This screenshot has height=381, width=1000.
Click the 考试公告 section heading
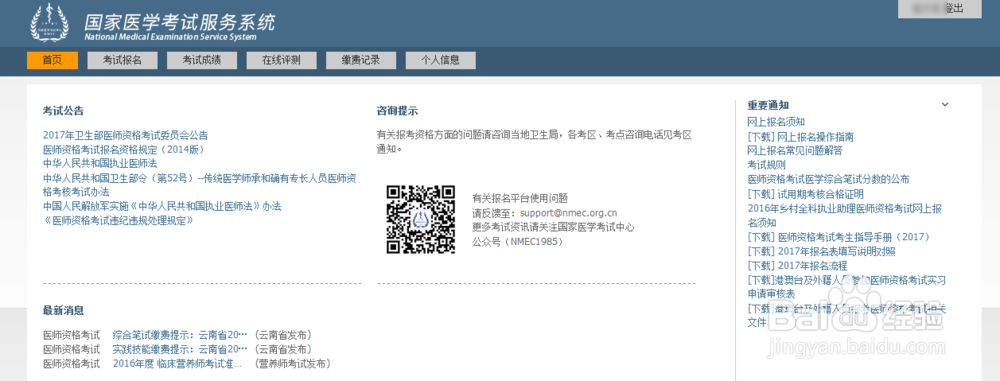coord(63,110)
